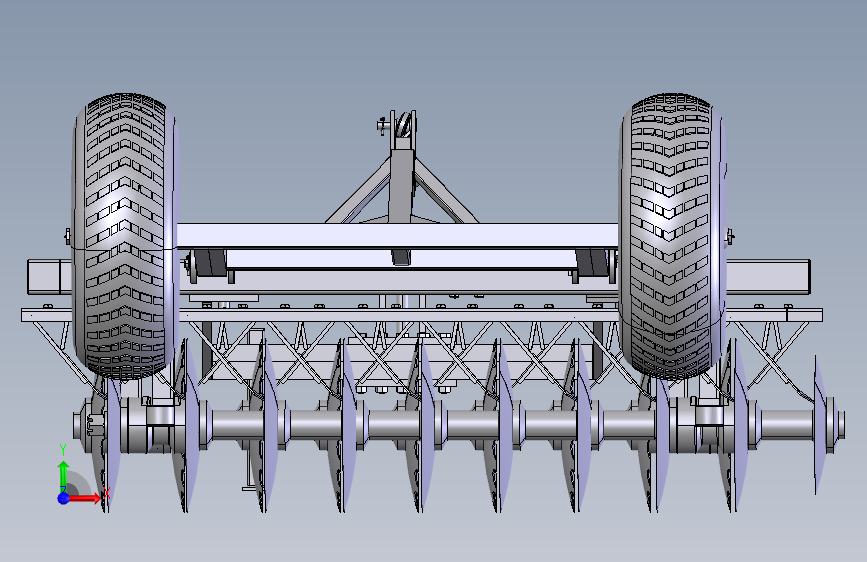
Task: Select the upper cross beam between the wheels
Action: click(x=398, y=235)
